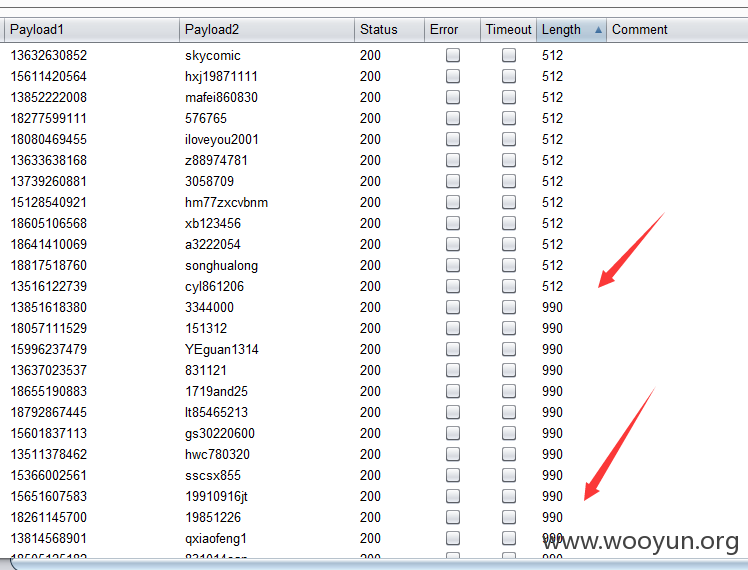Select the row with payload hm77zxcvbnm

coord(374,202)
